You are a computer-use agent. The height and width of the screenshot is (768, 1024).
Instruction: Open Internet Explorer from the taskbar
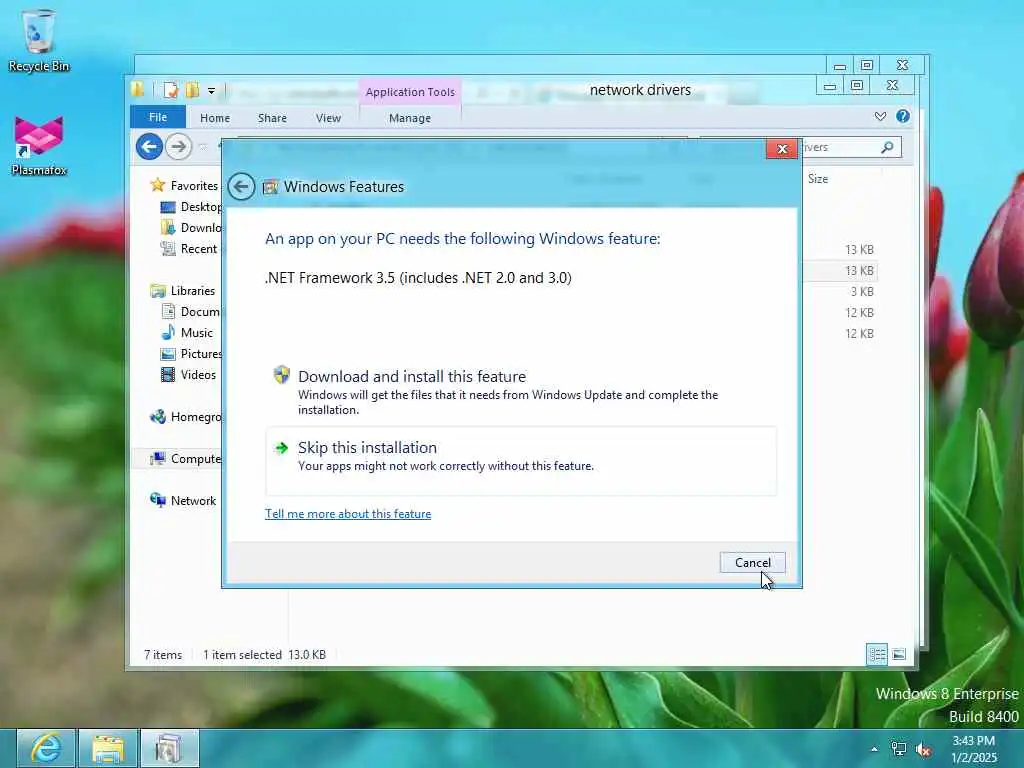coord(46,748)
